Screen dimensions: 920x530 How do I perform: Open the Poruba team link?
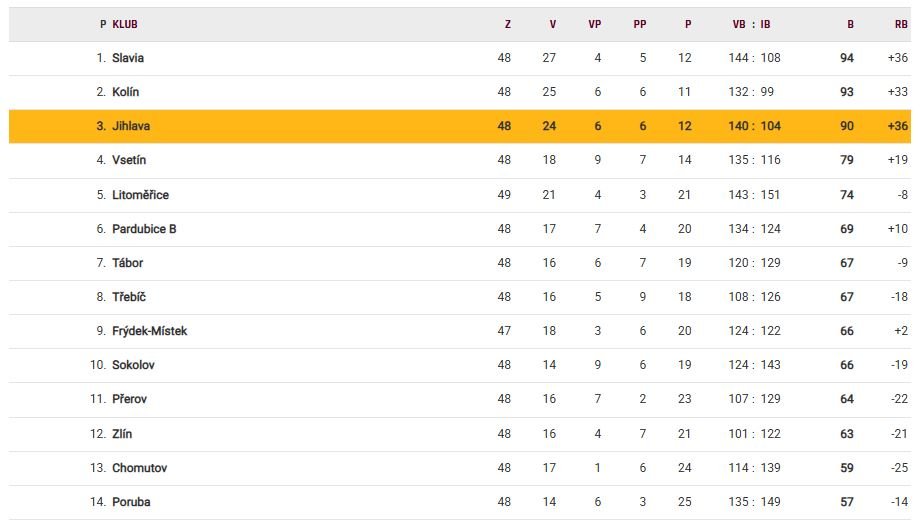[x=131, y=502]
